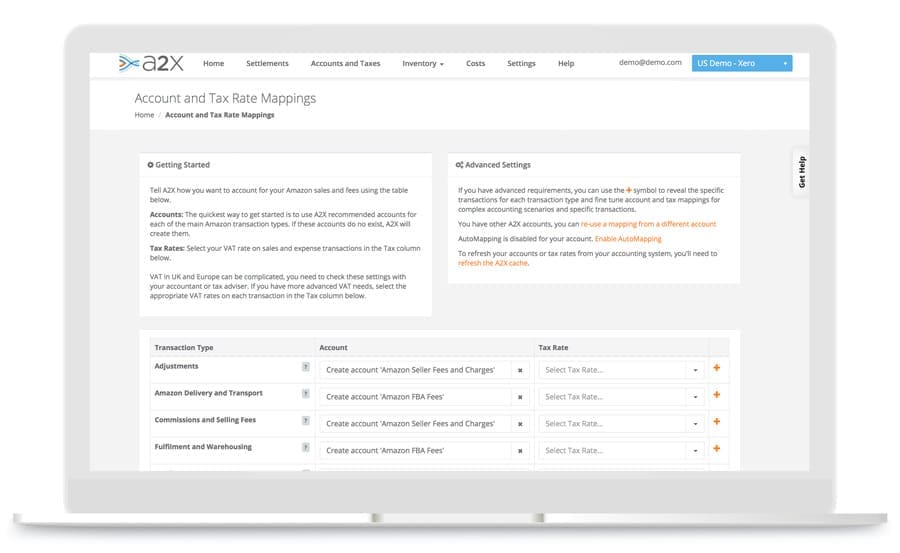
Task: Open the Get Help side tab
Action: 801,172
